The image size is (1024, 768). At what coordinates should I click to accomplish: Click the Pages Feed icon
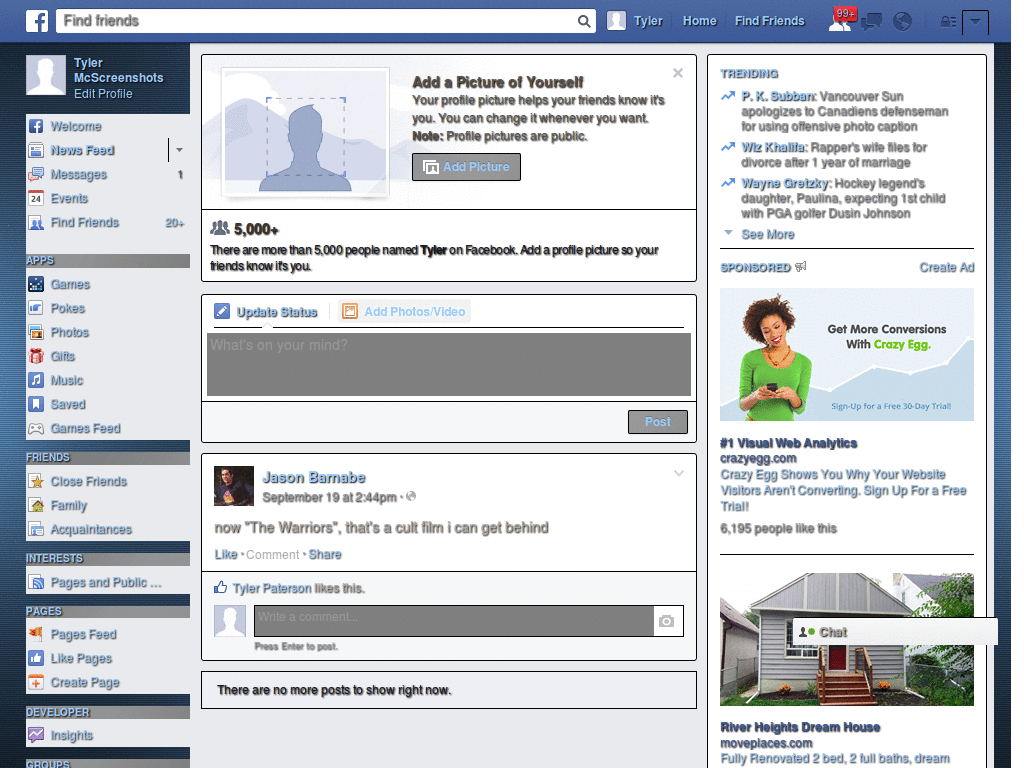(x=36, y=634)
